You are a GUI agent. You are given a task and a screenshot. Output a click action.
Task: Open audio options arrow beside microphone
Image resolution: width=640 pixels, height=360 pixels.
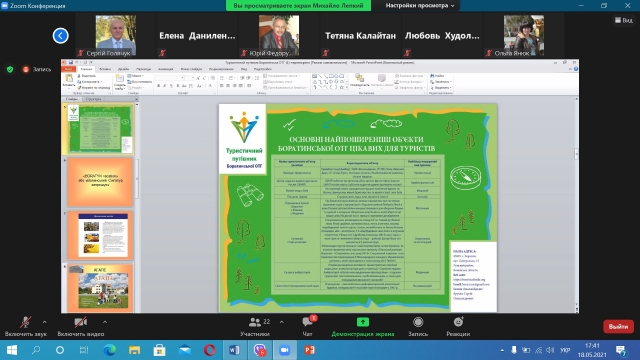point(44,322)
